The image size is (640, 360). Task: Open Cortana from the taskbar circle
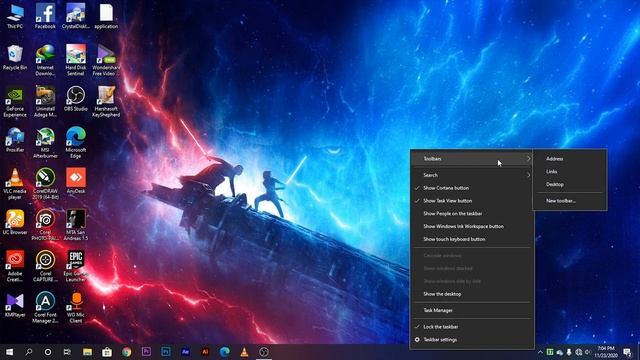point(48,352)
